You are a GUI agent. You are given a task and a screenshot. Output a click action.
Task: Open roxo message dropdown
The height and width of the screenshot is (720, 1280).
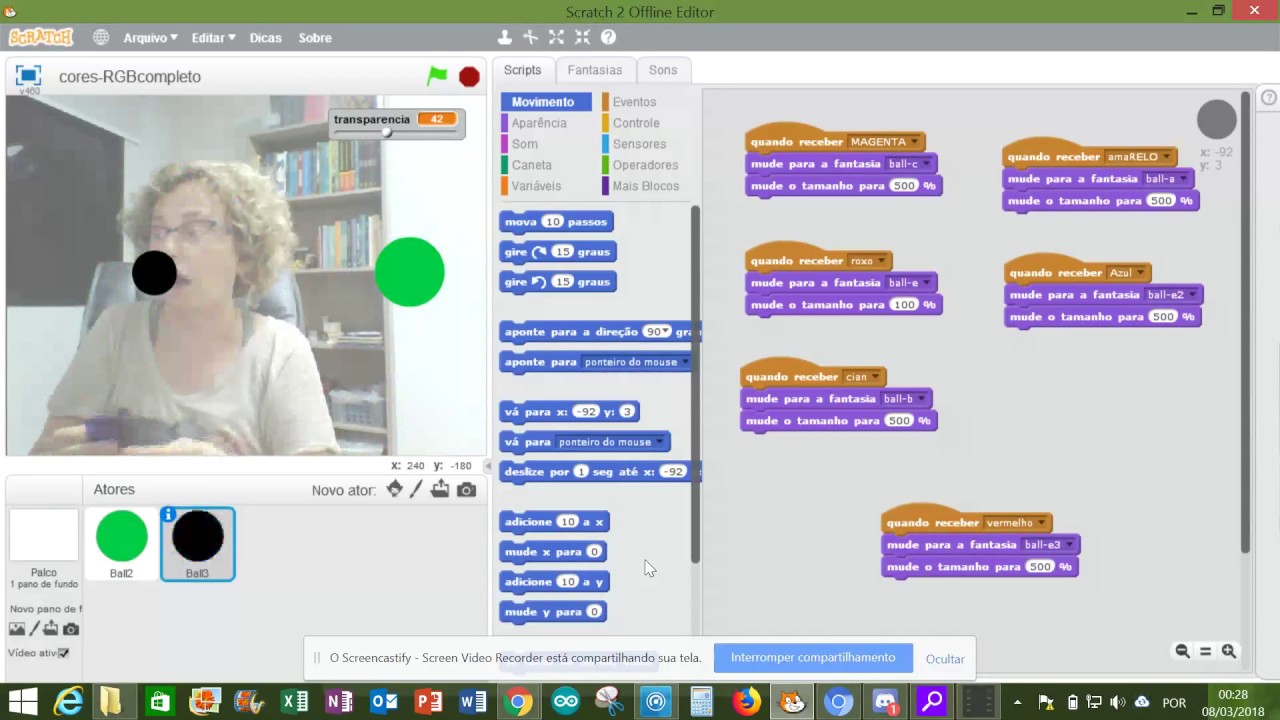[x=882, y=261]
